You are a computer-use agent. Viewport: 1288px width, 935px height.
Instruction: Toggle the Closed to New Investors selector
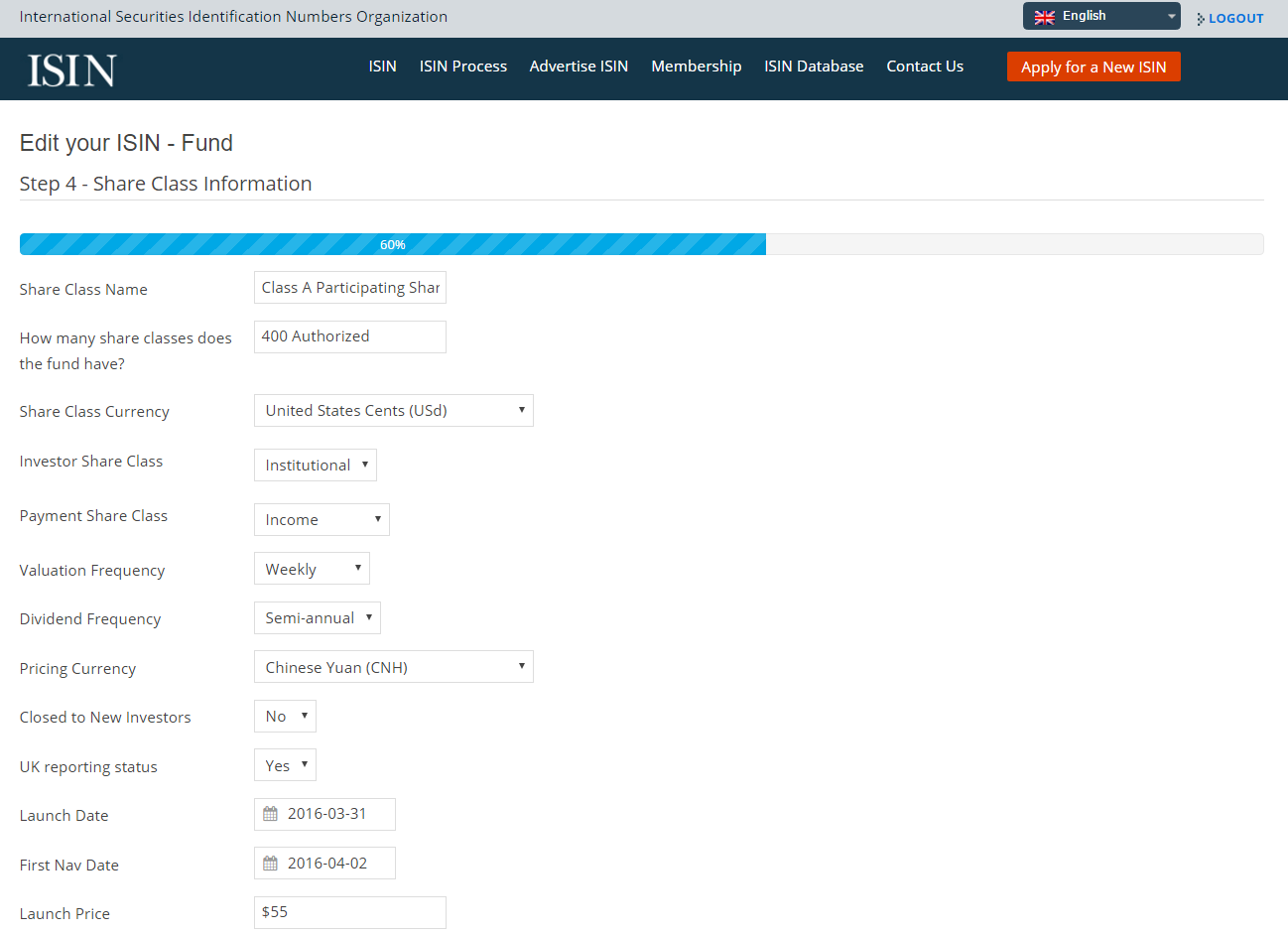pyautogui.click(x=285, y=717)
